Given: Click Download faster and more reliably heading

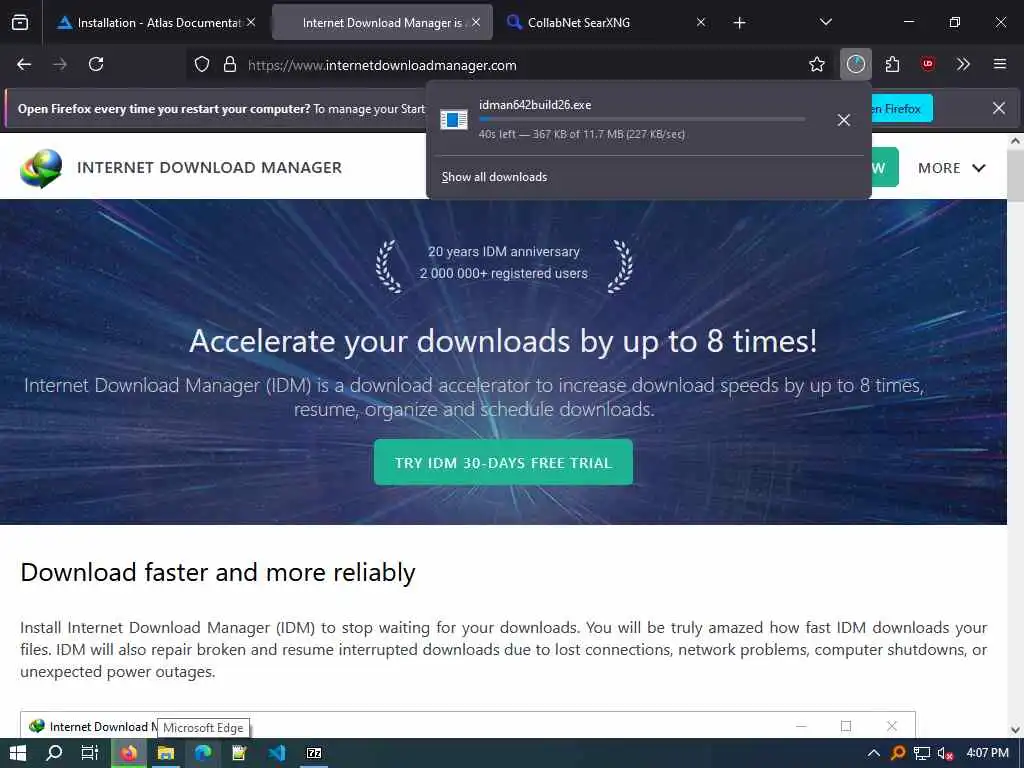Looking at the screenshot, I should 217,572.
